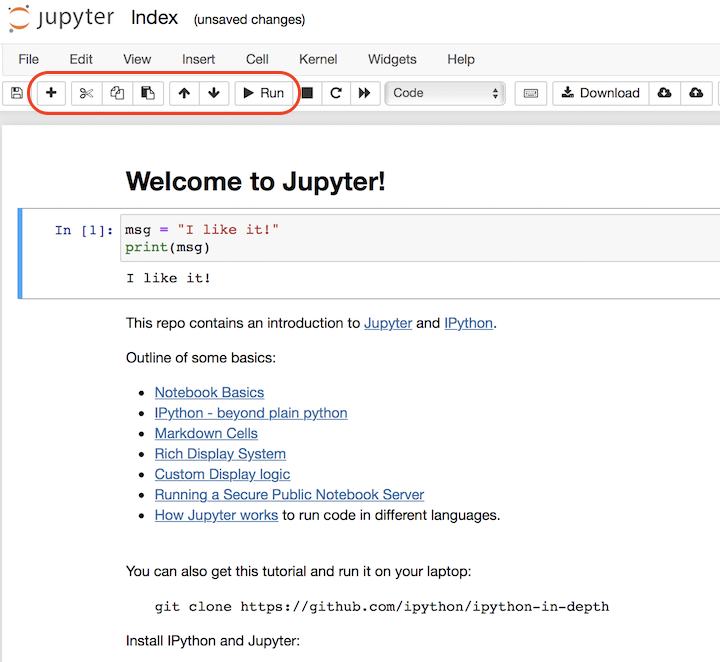The width and height of the screenshot is (720, 662).
Task: Click inside the code cell input area
Action: coord(420,238)
